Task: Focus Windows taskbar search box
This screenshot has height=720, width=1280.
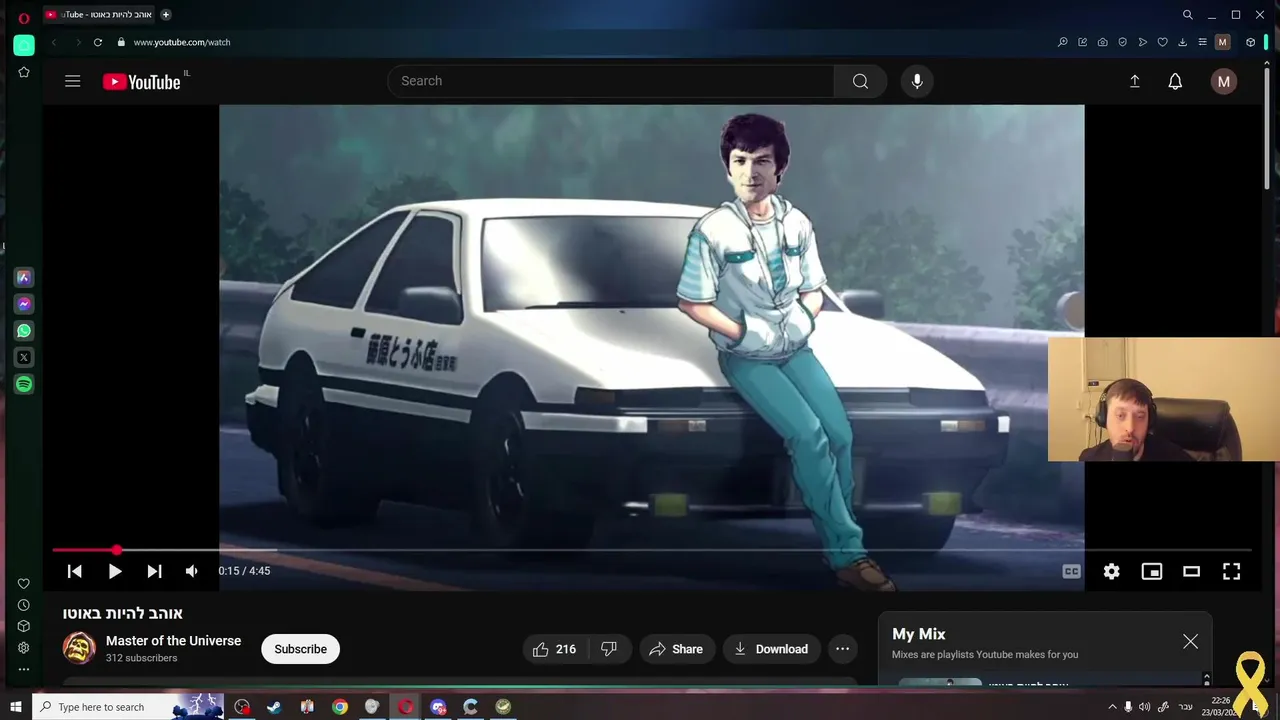Action: pos(128,707)
